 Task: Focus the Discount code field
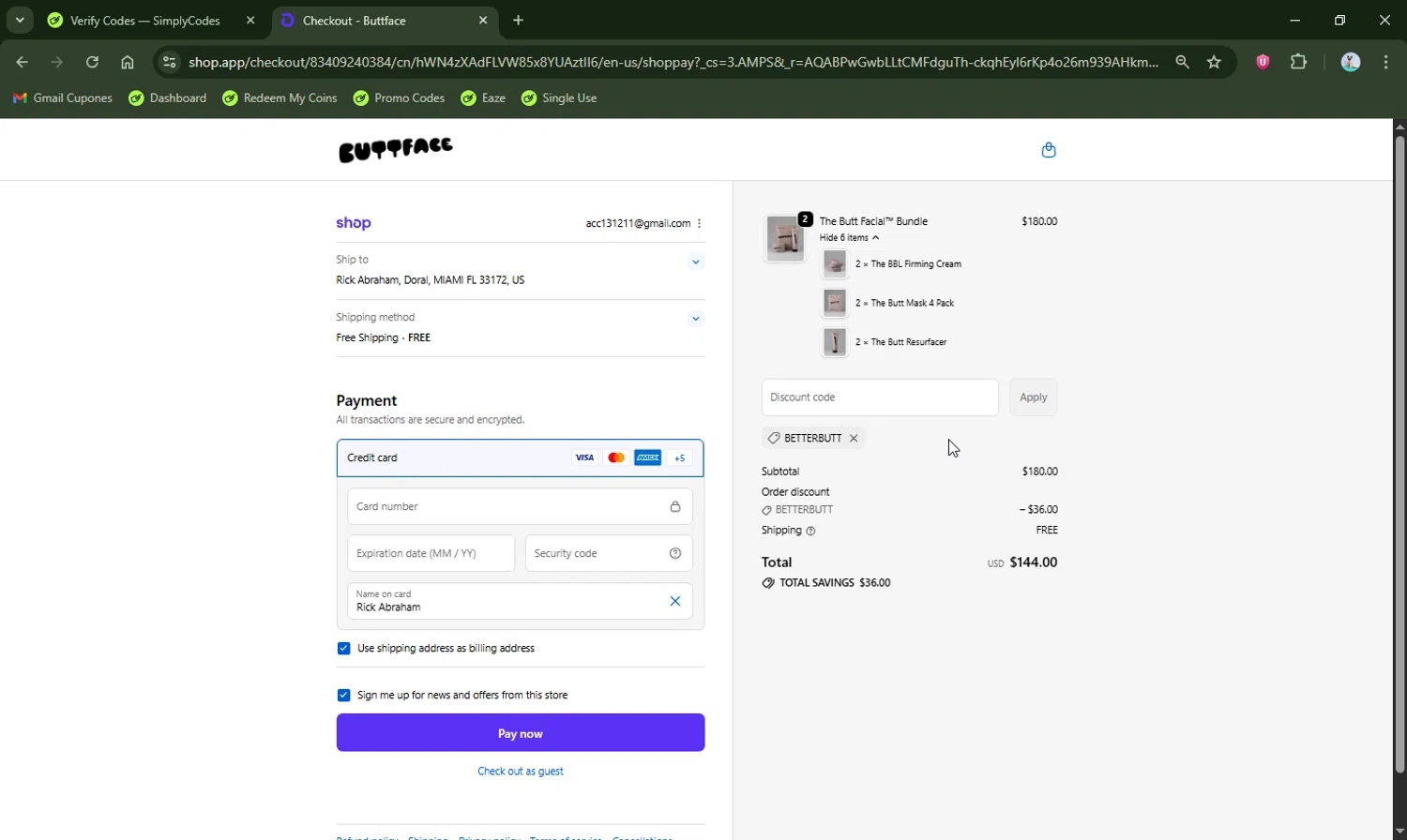point(880,397)
